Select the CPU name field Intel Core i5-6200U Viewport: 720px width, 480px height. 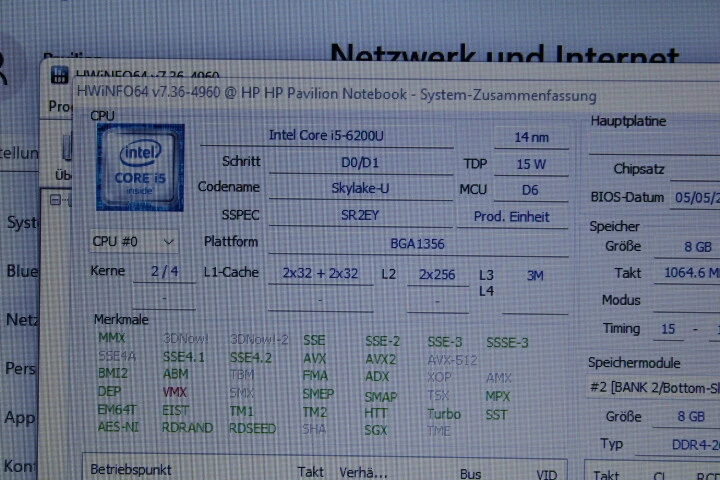[326, 136]
